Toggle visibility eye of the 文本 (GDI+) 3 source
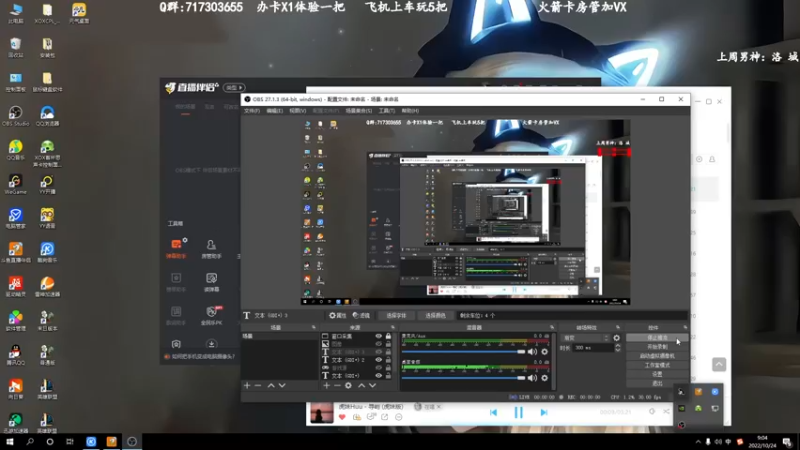 [x=379, y=352]
